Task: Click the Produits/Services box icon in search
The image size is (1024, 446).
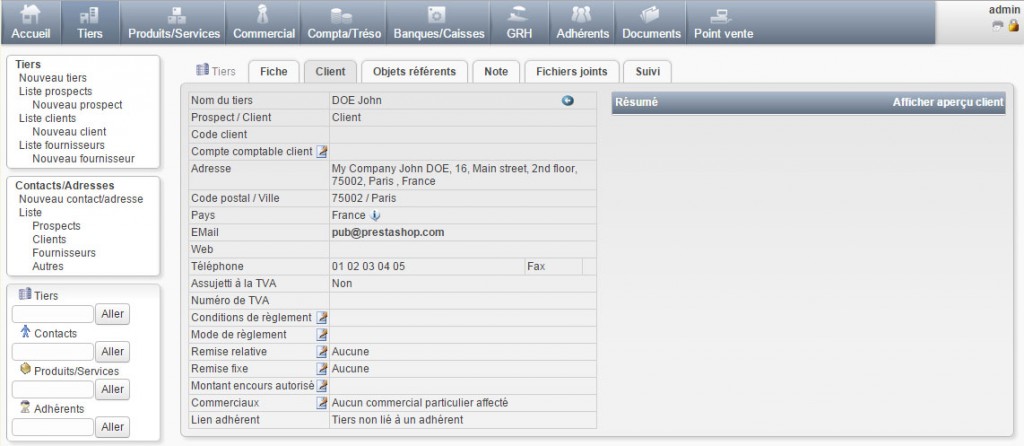Action: click(x=25, y=370)
